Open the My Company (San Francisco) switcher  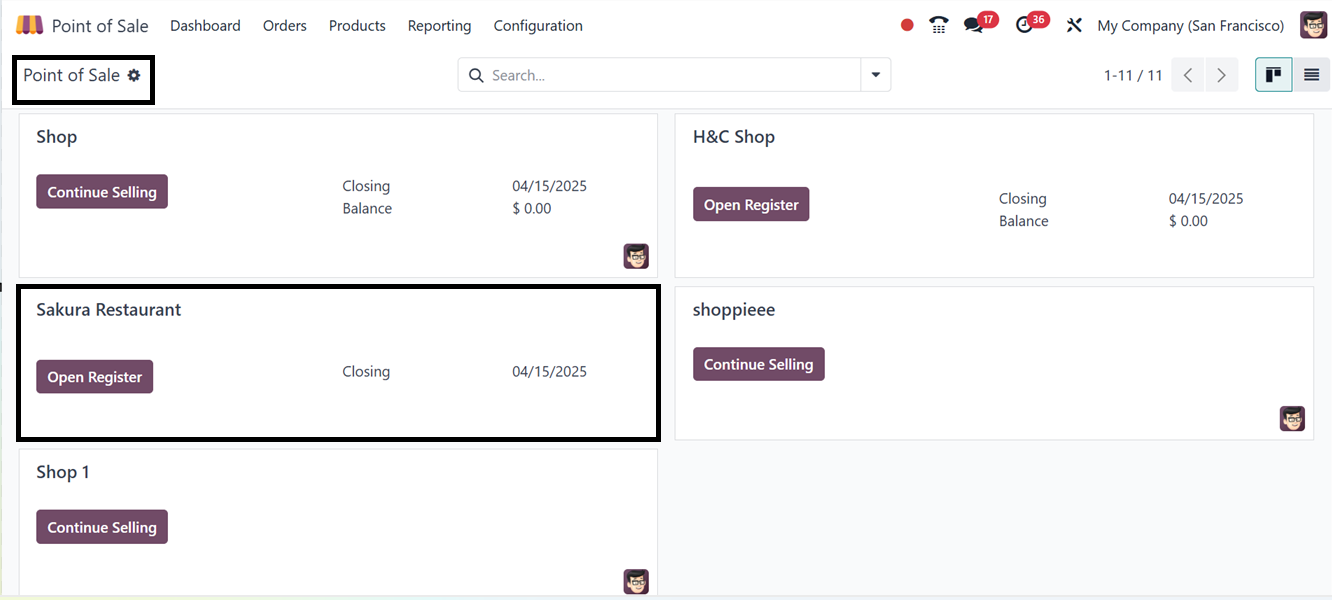(x=1190, y=26)
